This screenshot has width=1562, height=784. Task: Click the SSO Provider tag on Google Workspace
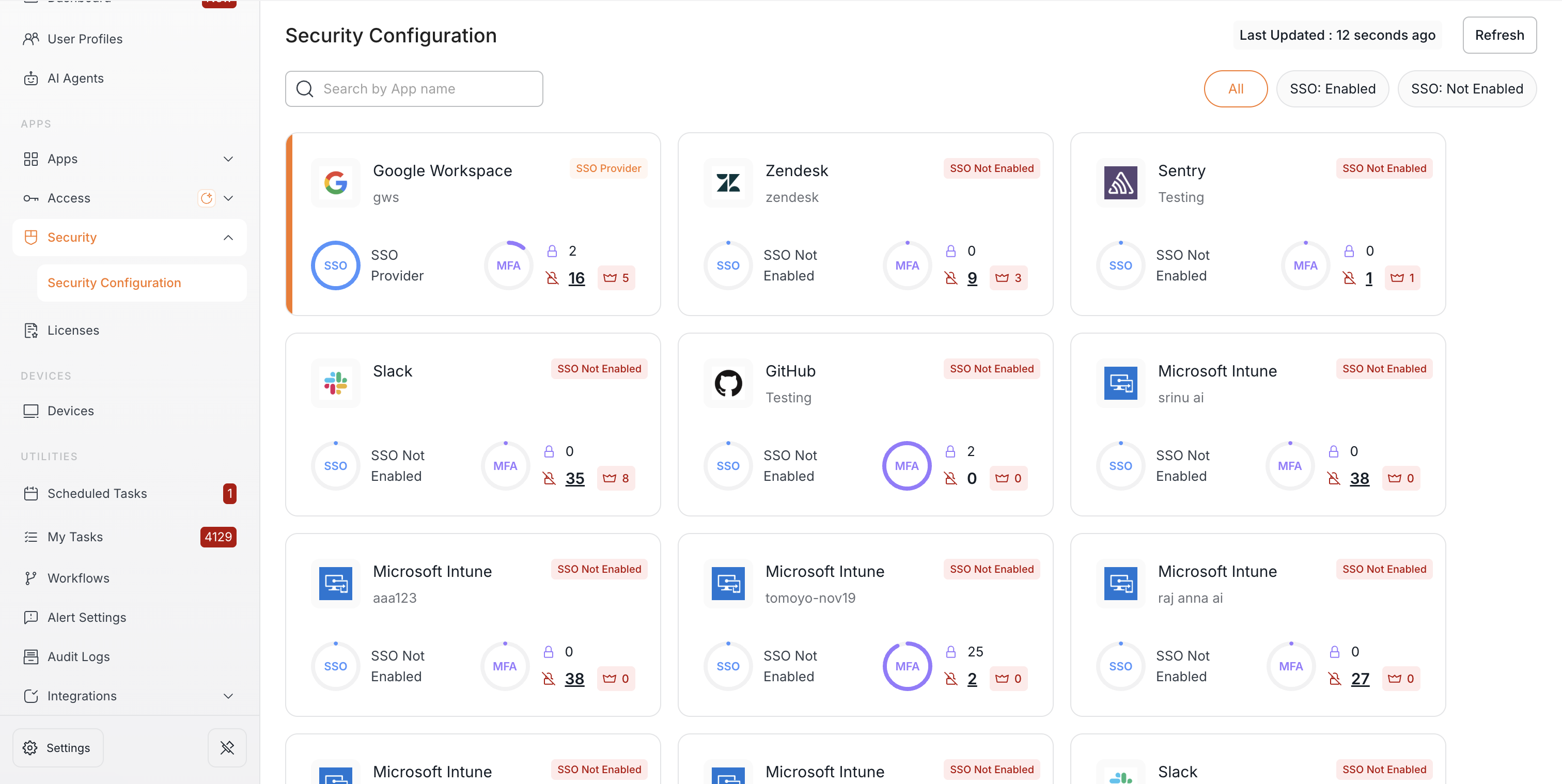click(608, 168)
